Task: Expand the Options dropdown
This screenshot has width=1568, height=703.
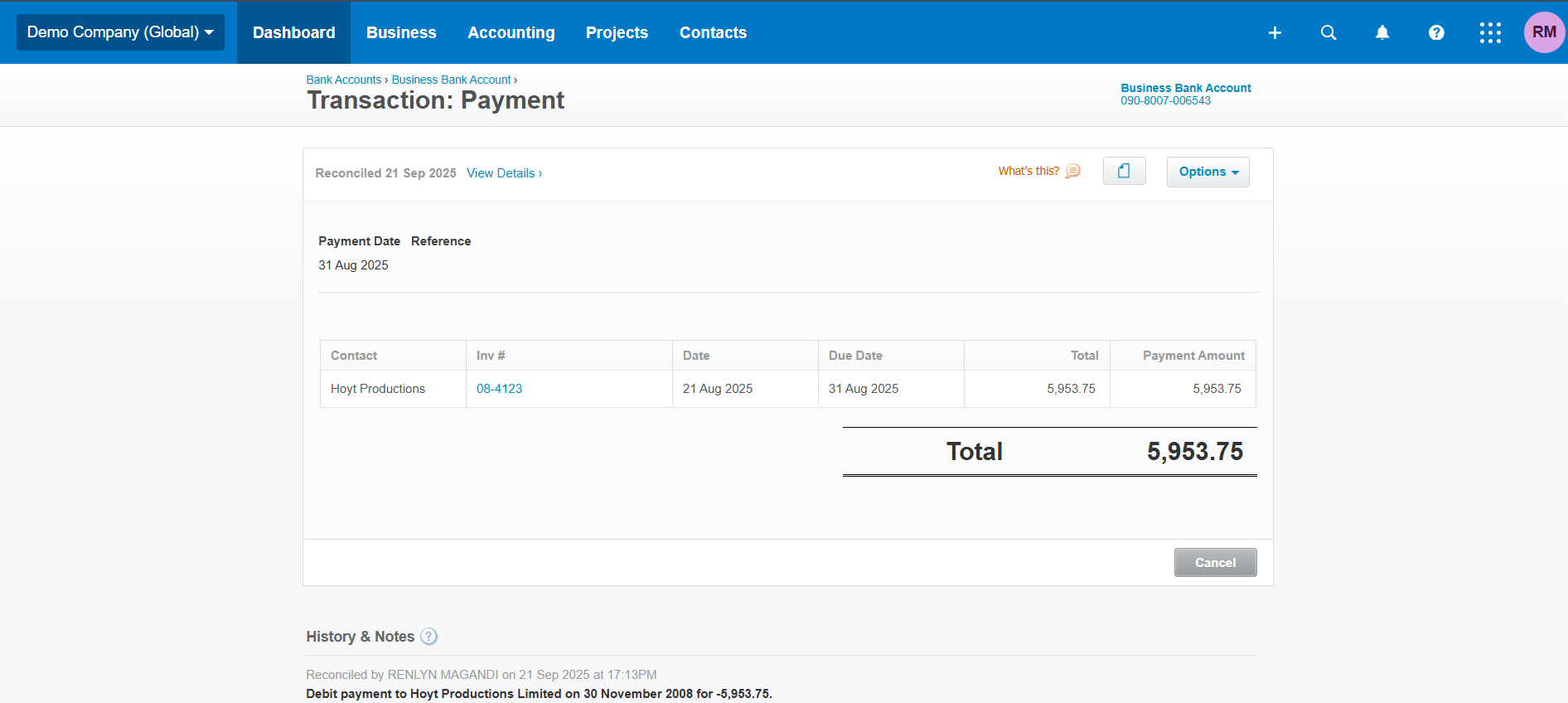Action: 1207,172
